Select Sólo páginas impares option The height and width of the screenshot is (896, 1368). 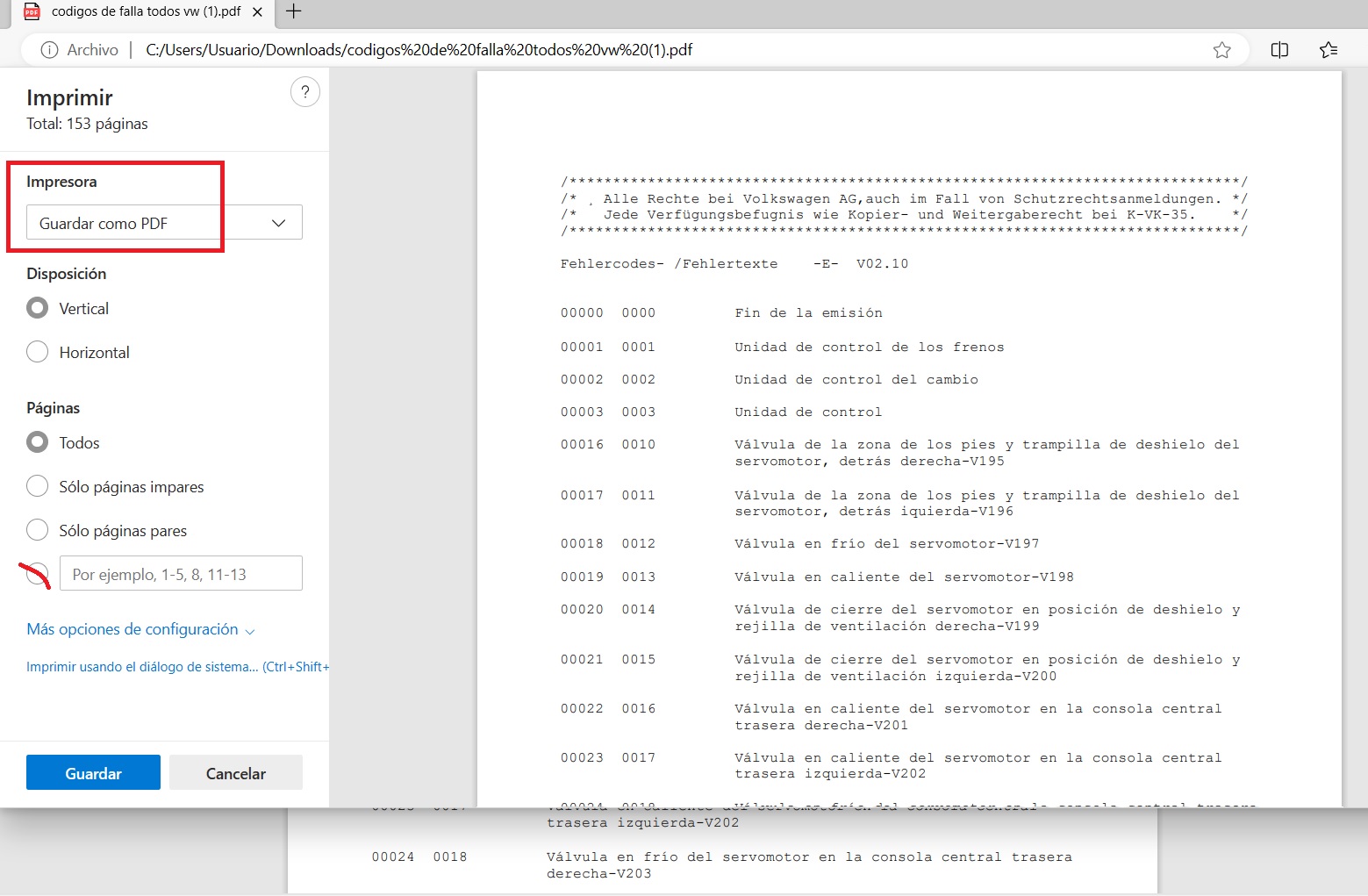coord(37,486)
